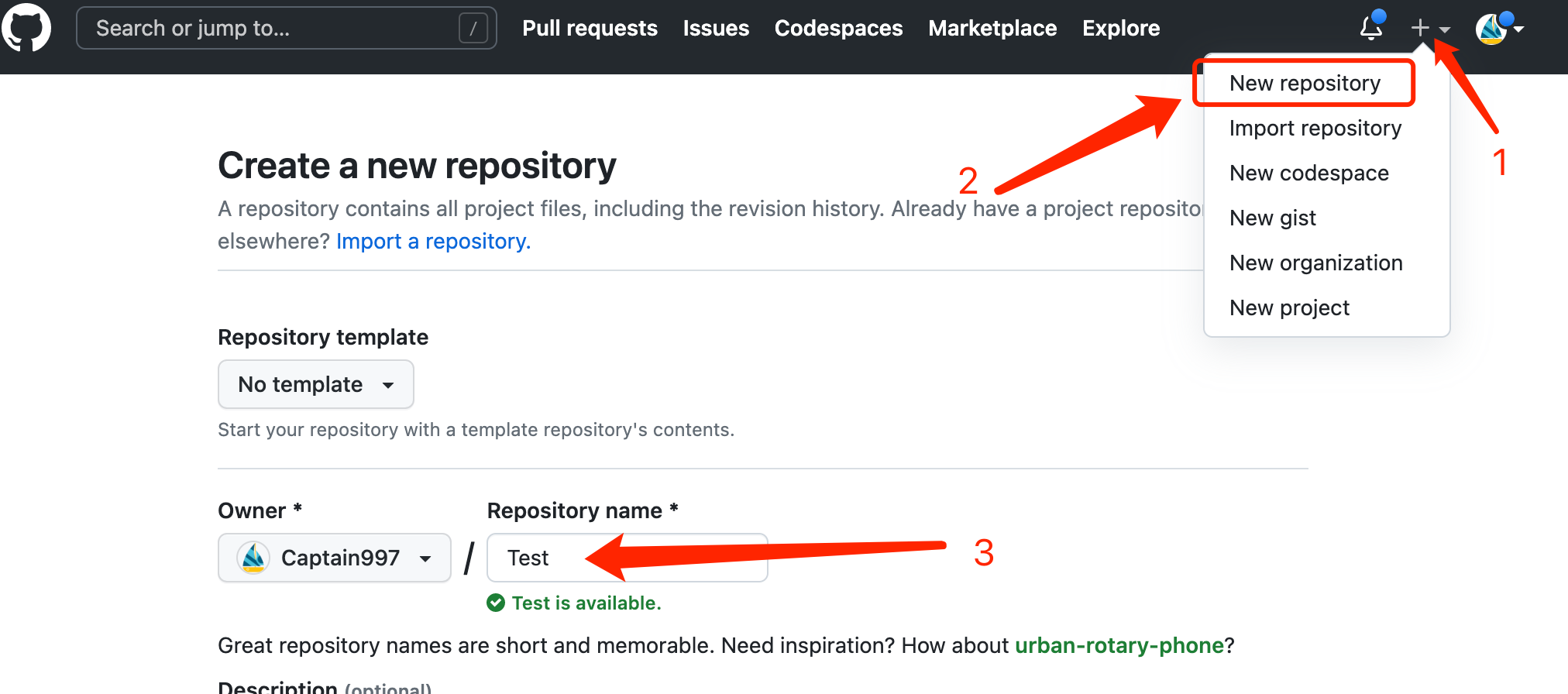Open Codespaces in top navigation

(x=838, y=28)
